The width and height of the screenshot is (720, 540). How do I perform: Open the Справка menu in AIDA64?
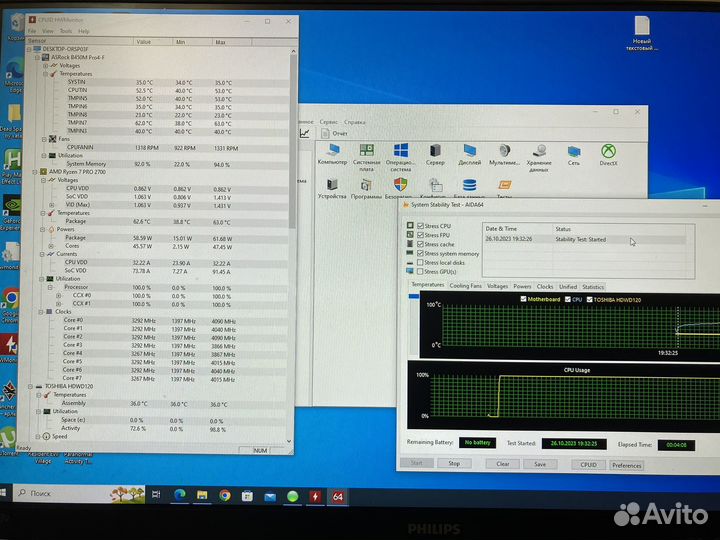(354, 122)
